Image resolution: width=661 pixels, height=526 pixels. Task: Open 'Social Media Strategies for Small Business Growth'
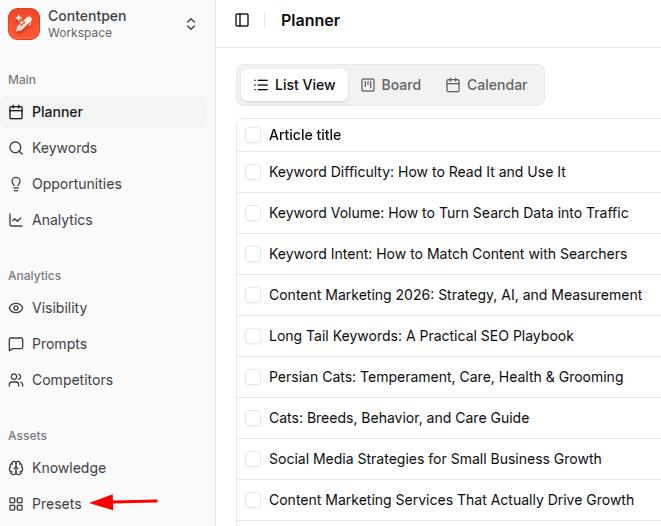tap(435, 459)
